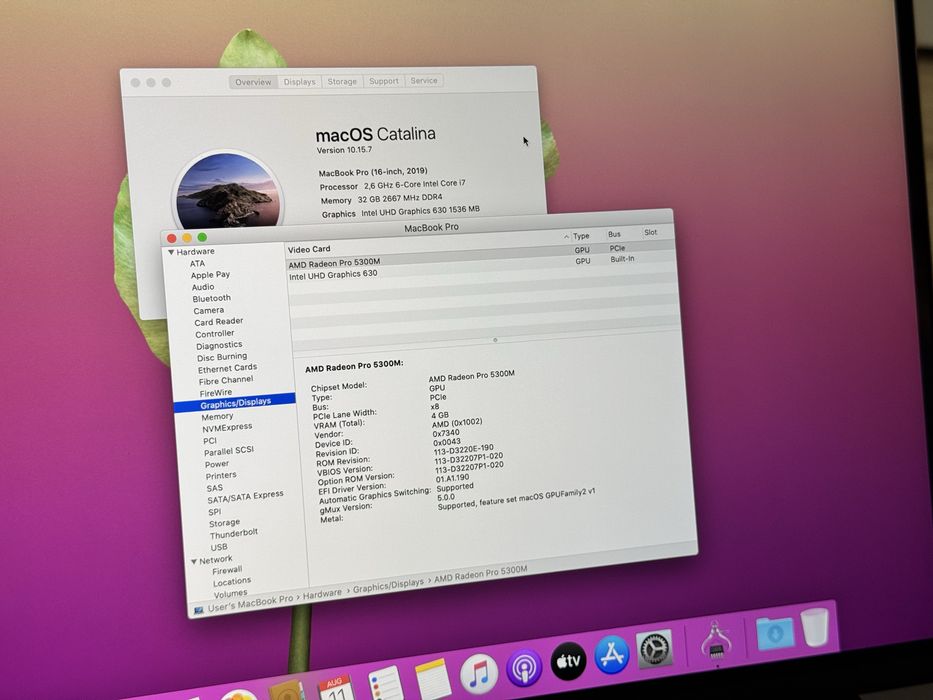Image resolution: width=933 pixels, height=700 pixels.
Task: Select ATA in the sidebar
Action: click(x=198, y=263)
